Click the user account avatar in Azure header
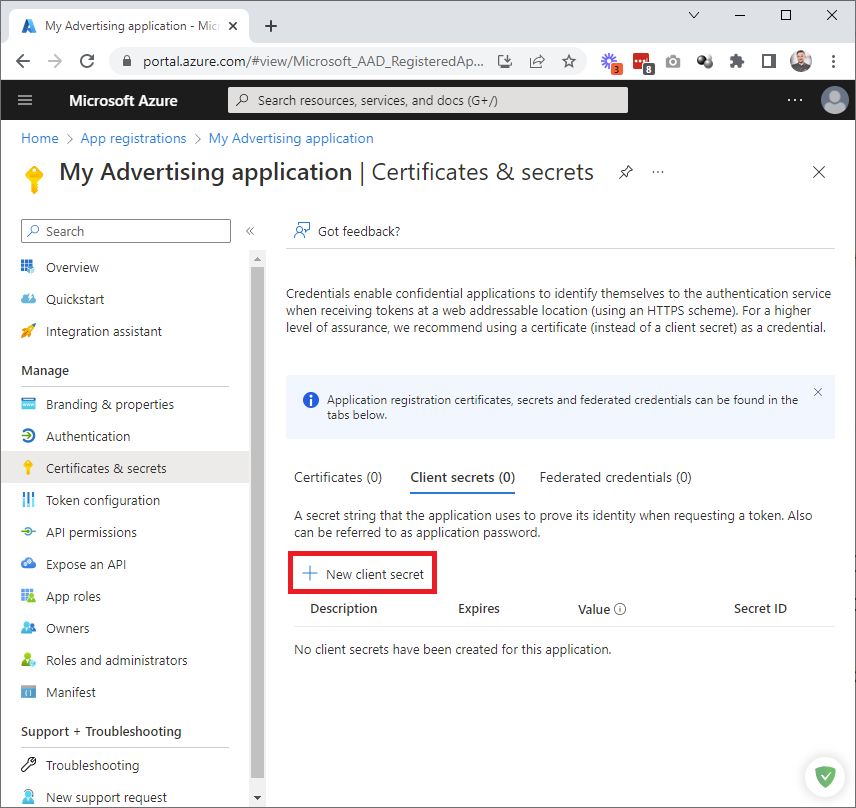 tap(834, 100)
